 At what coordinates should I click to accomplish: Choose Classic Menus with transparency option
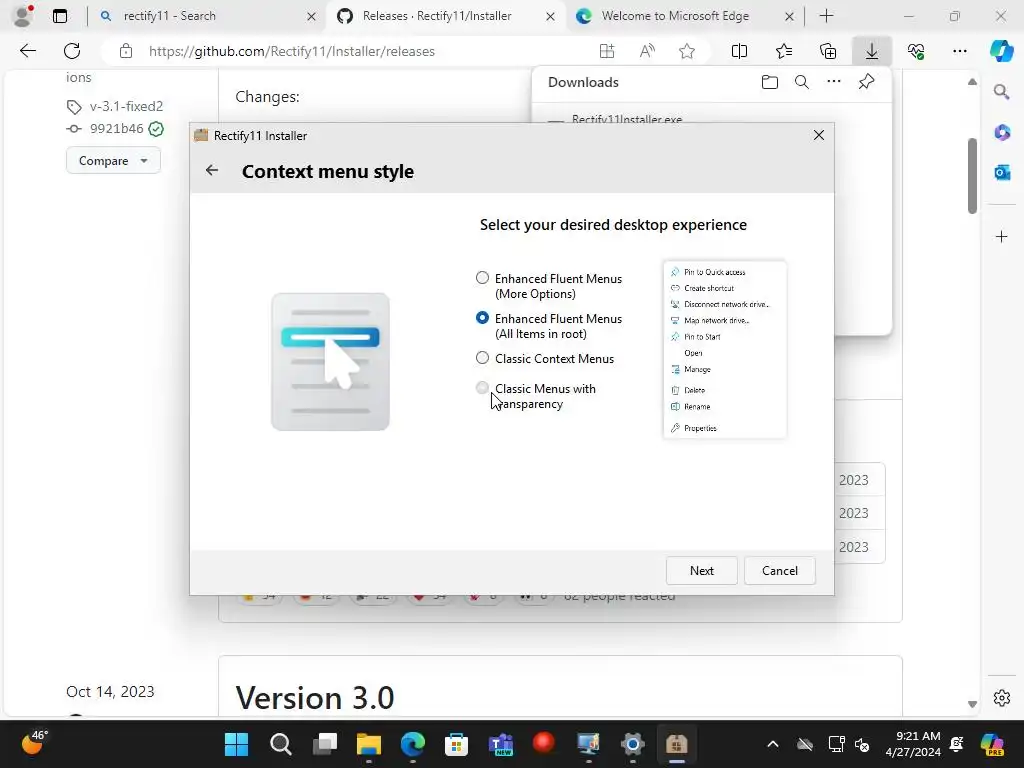[483, 388]
